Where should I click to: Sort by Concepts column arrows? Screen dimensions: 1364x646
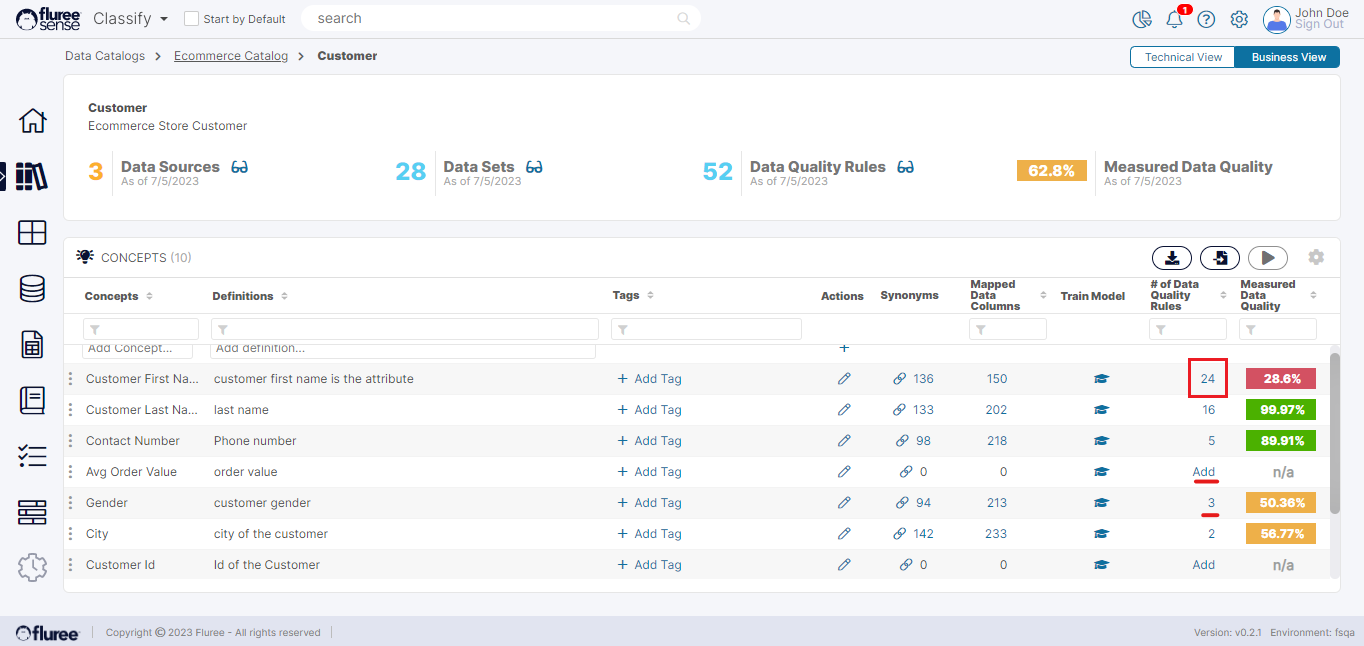pos(150,296)
